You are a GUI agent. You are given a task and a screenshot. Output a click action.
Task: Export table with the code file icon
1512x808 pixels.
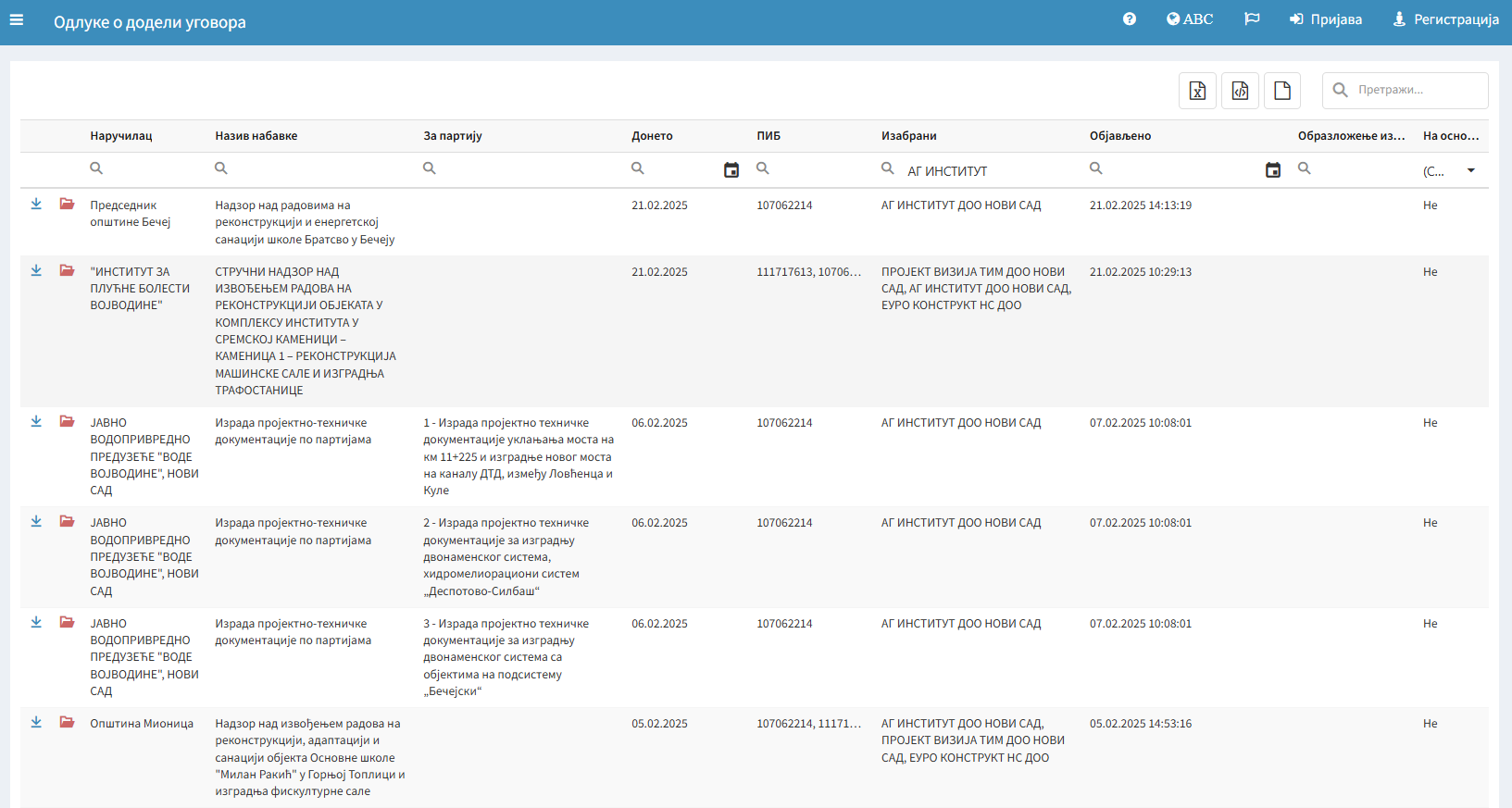(1240, 91)
